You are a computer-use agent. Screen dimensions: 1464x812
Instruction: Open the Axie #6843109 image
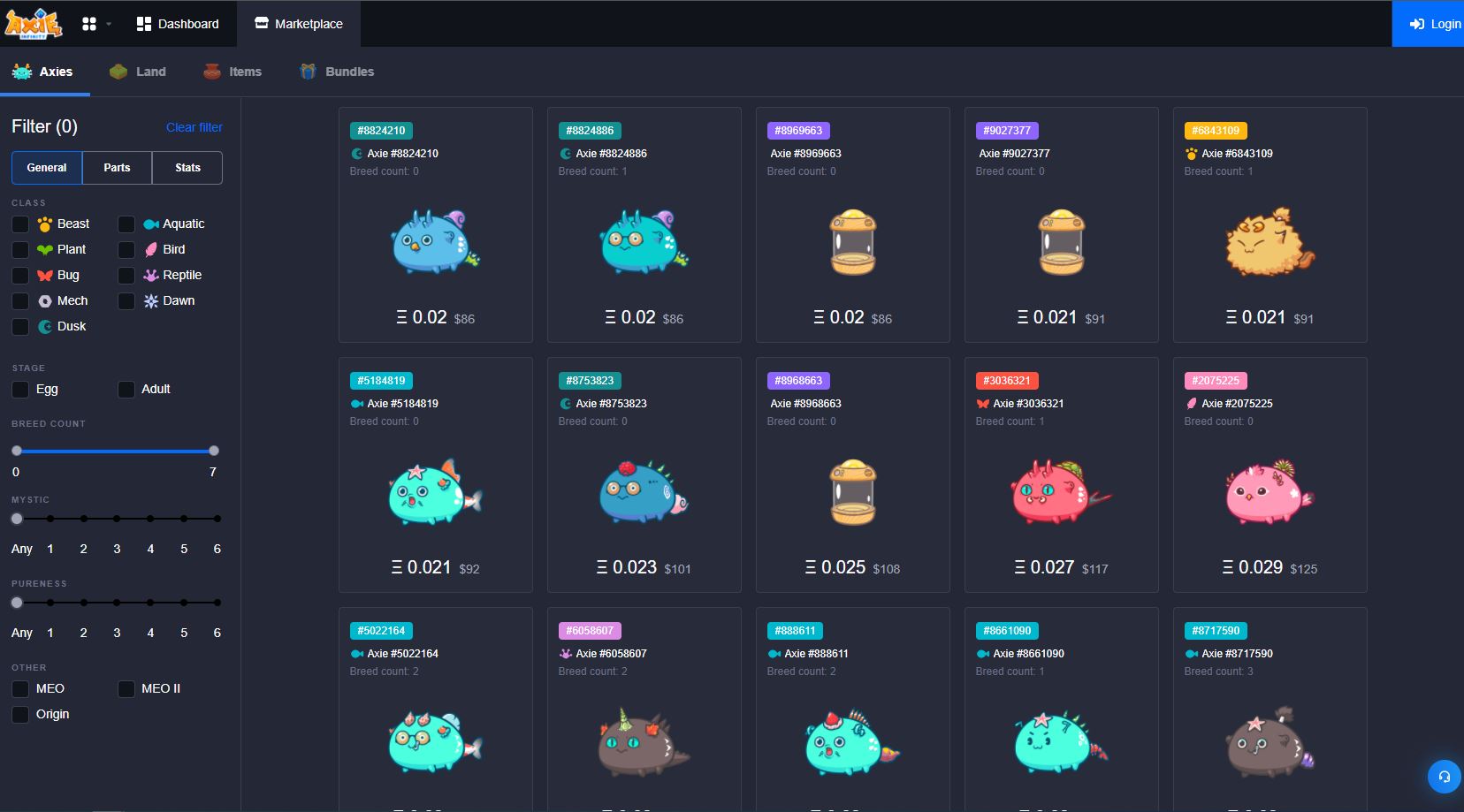(x=1270, y=242)
